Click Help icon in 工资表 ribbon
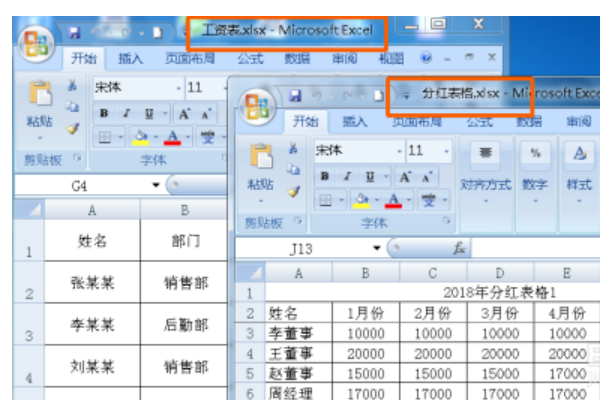 [426, 58]
